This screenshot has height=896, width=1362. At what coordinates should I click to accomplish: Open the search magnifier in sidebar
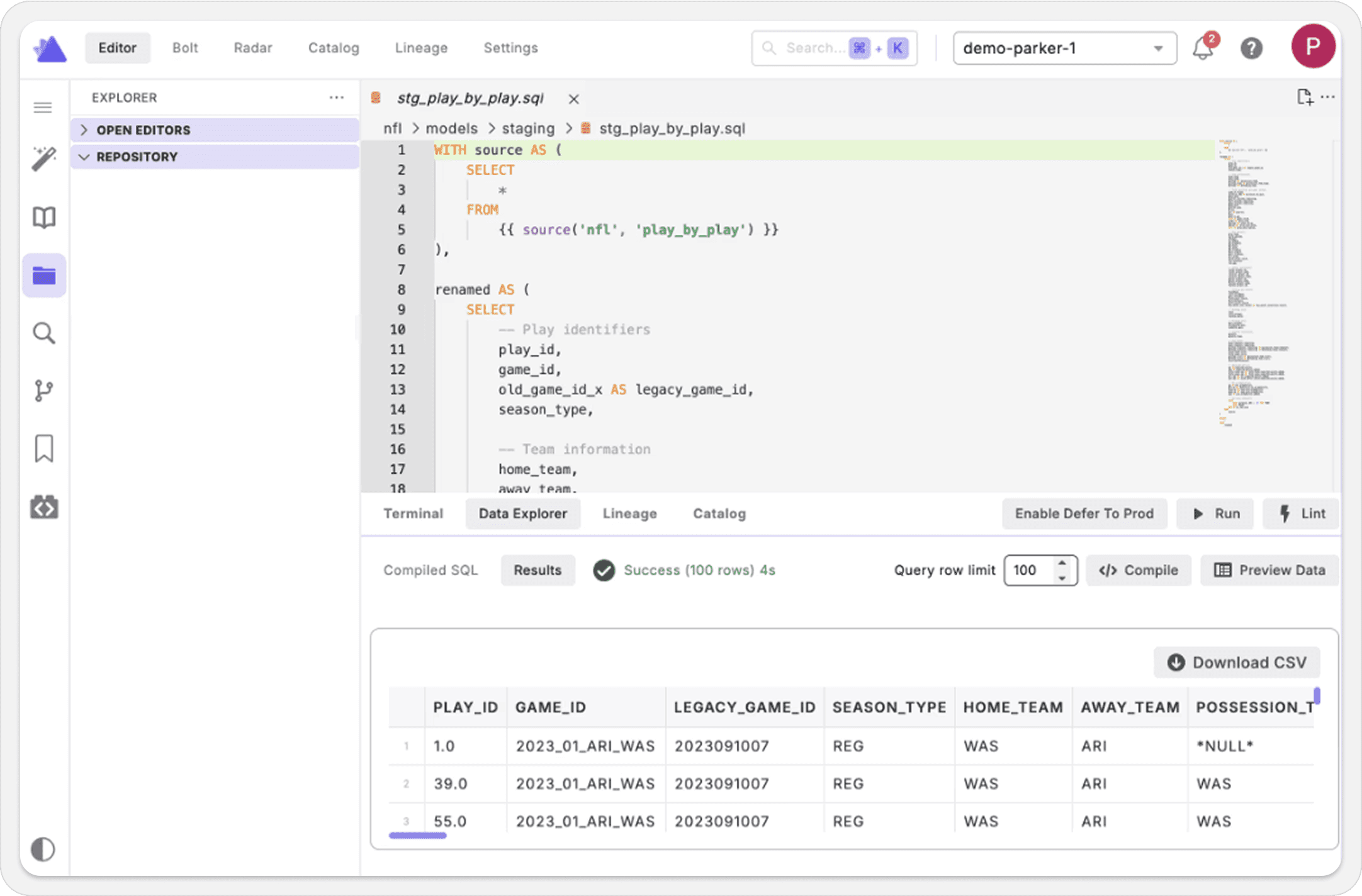(x=44, y=333)
